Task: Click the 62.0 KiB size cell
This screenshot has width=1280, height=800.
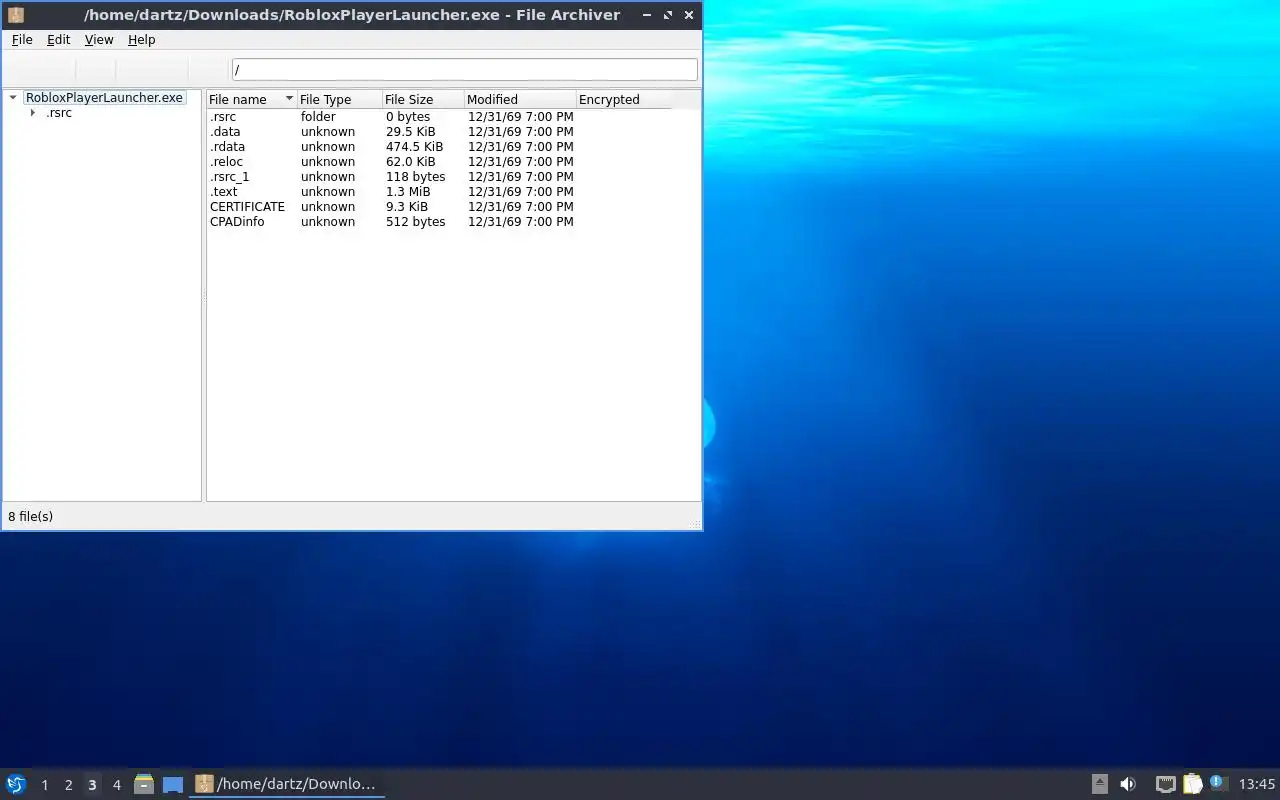Action: click(x=411, y=162)
